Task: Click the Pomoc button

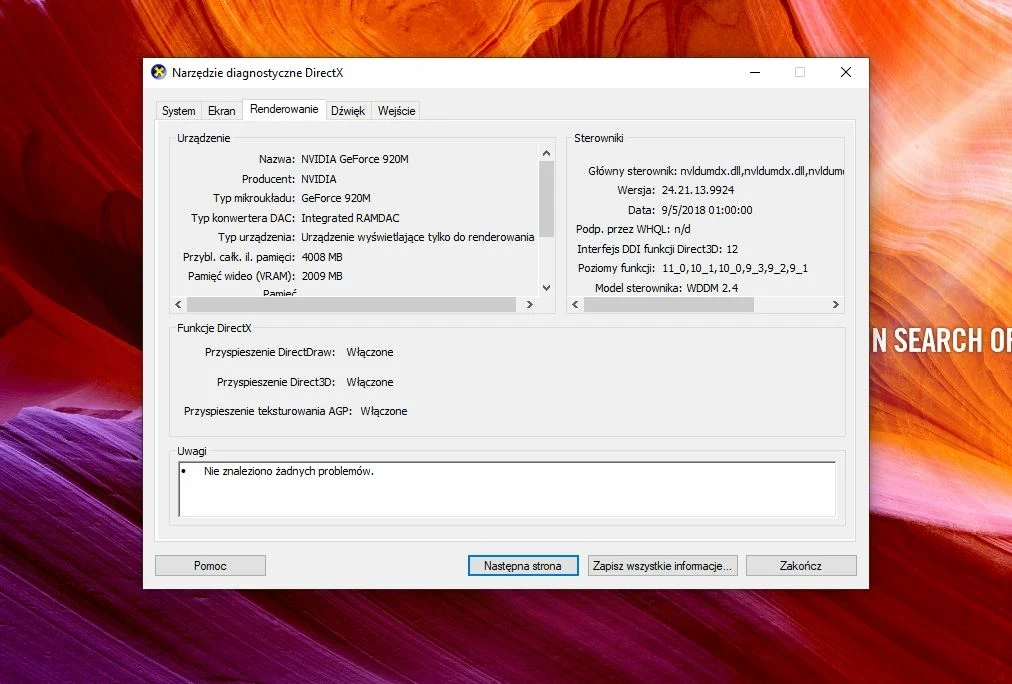Action: tap(210, 566)
